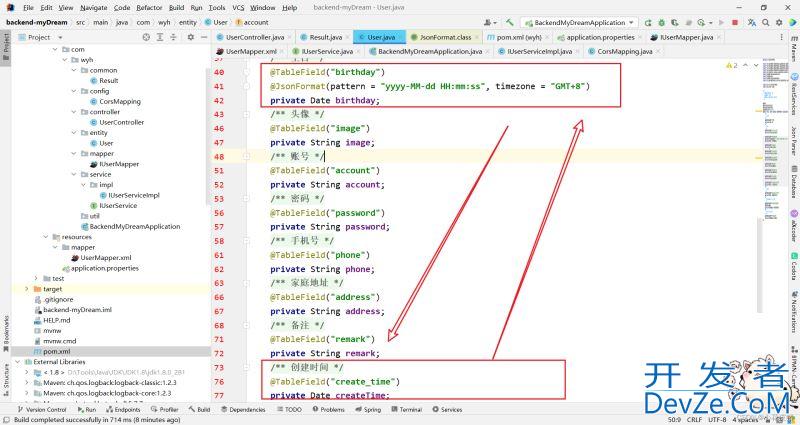Run with coverage using the shield icon
800x425 pixels.
pyautogui.click(x=674, y=22)
